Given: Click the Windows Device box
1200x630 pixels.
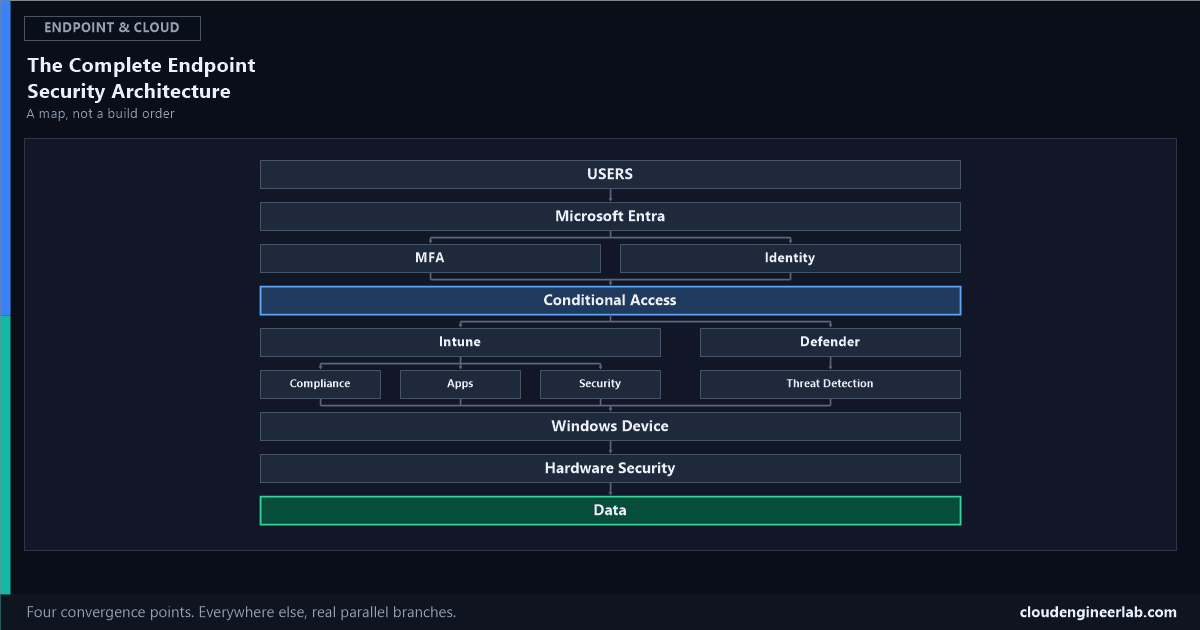Looking at the screenshot, I should (610, 426).
